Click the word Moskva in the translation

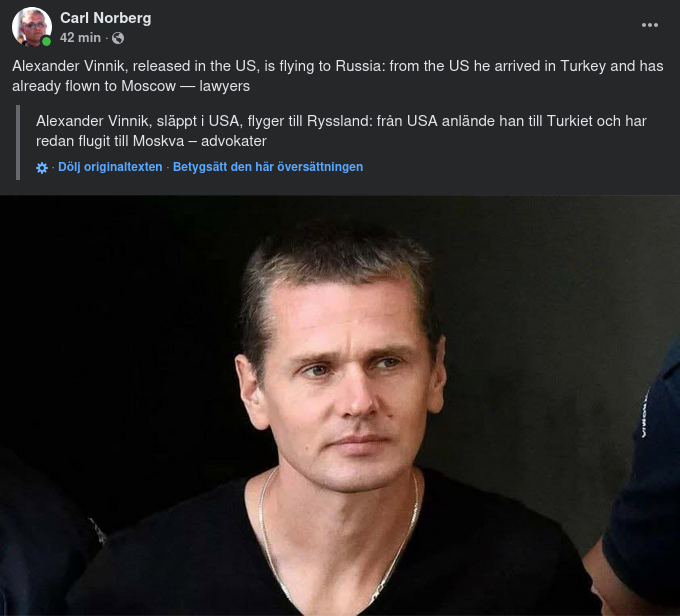pyautogui.click(x=158, y=141)
